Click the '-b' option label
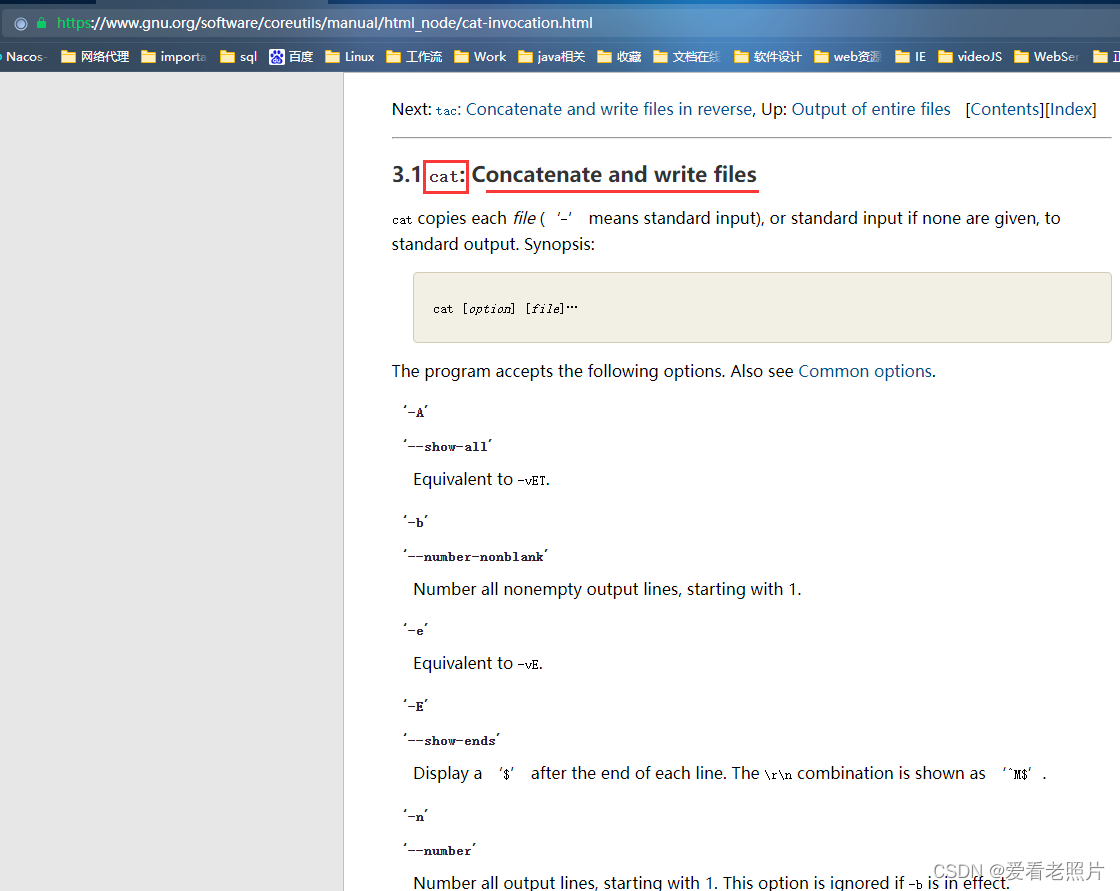Viewport: 1120px width, 891px height. click(416, 522)
